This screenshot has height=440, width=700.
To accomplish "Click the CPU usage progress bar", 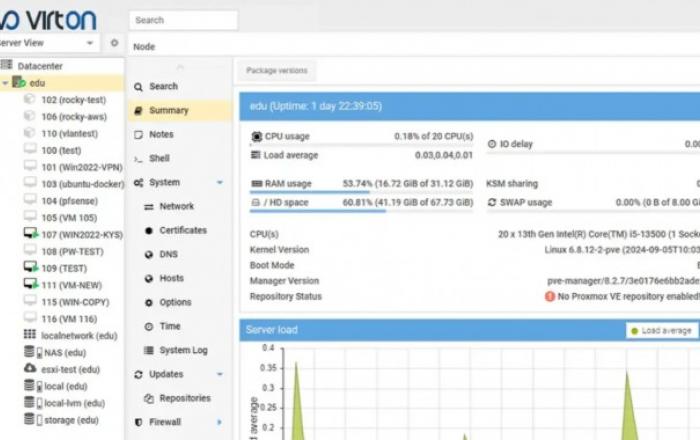I will click(361, 145).
